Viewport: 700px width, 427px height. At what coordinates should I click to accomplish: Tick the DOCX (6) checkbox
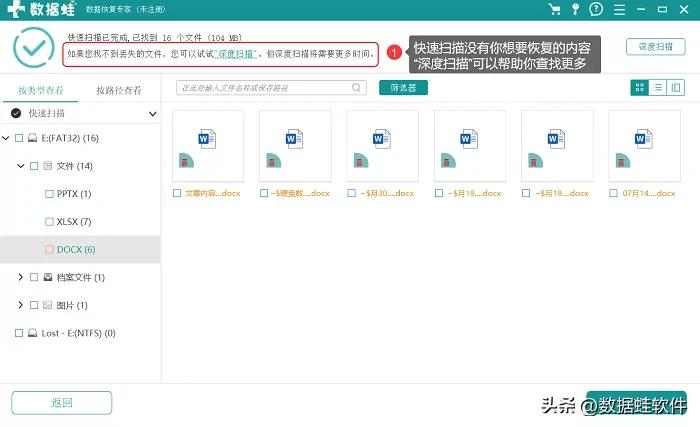(x=49, y=249)
